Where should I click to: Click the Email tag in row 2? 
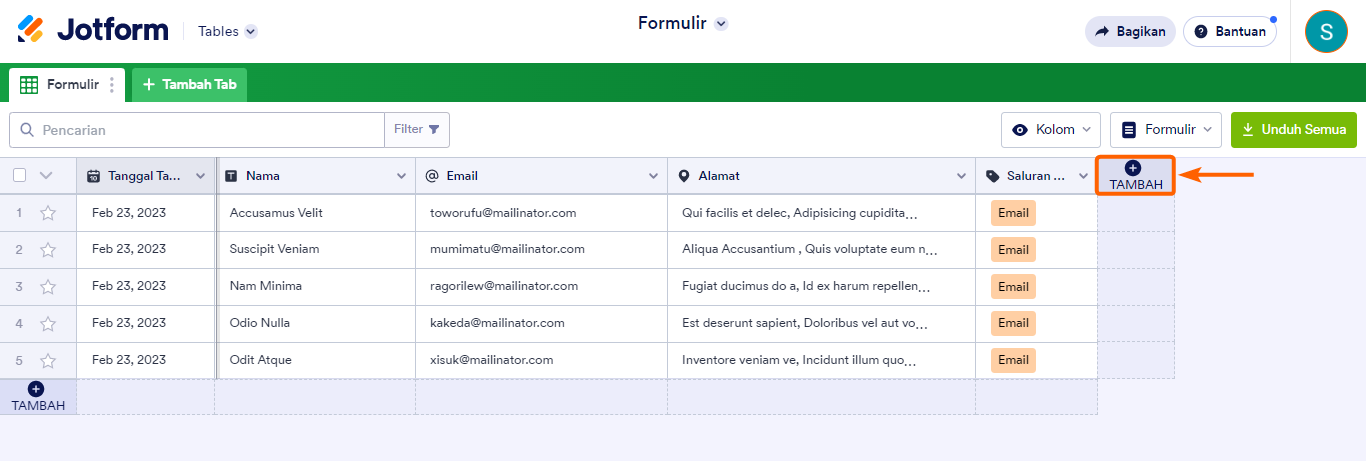point(1013,250)
